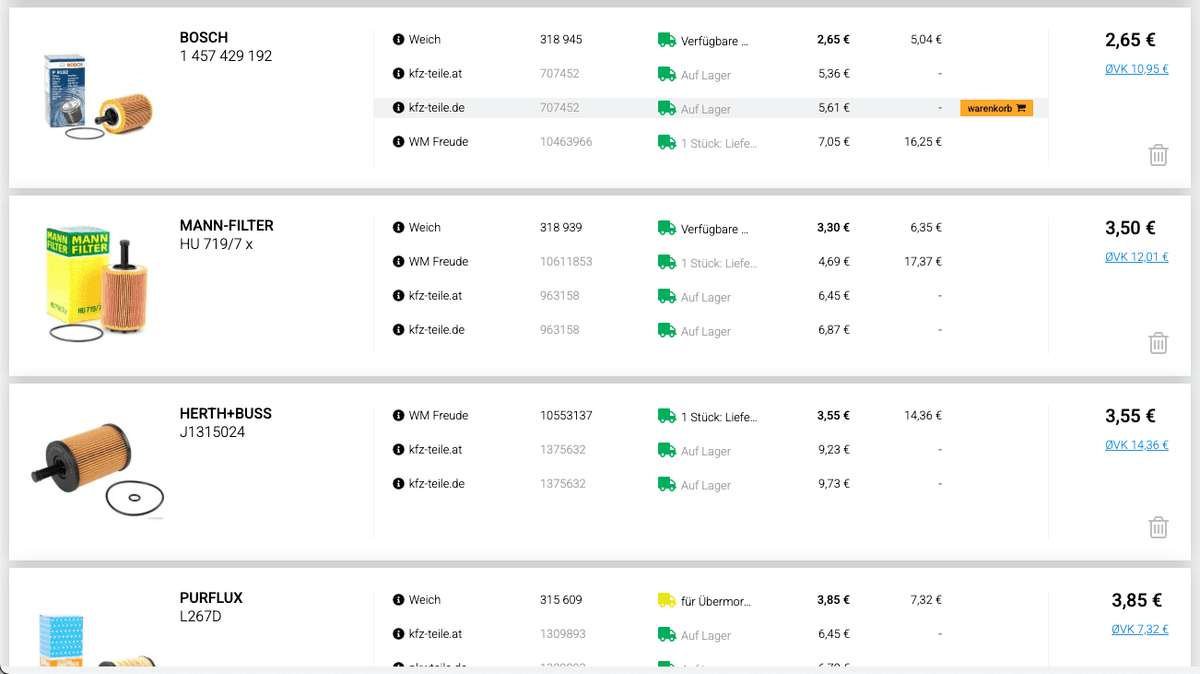Click the MANN-FILTER brand name
The height and width of the screenshot is (674, 1200).
227,226
